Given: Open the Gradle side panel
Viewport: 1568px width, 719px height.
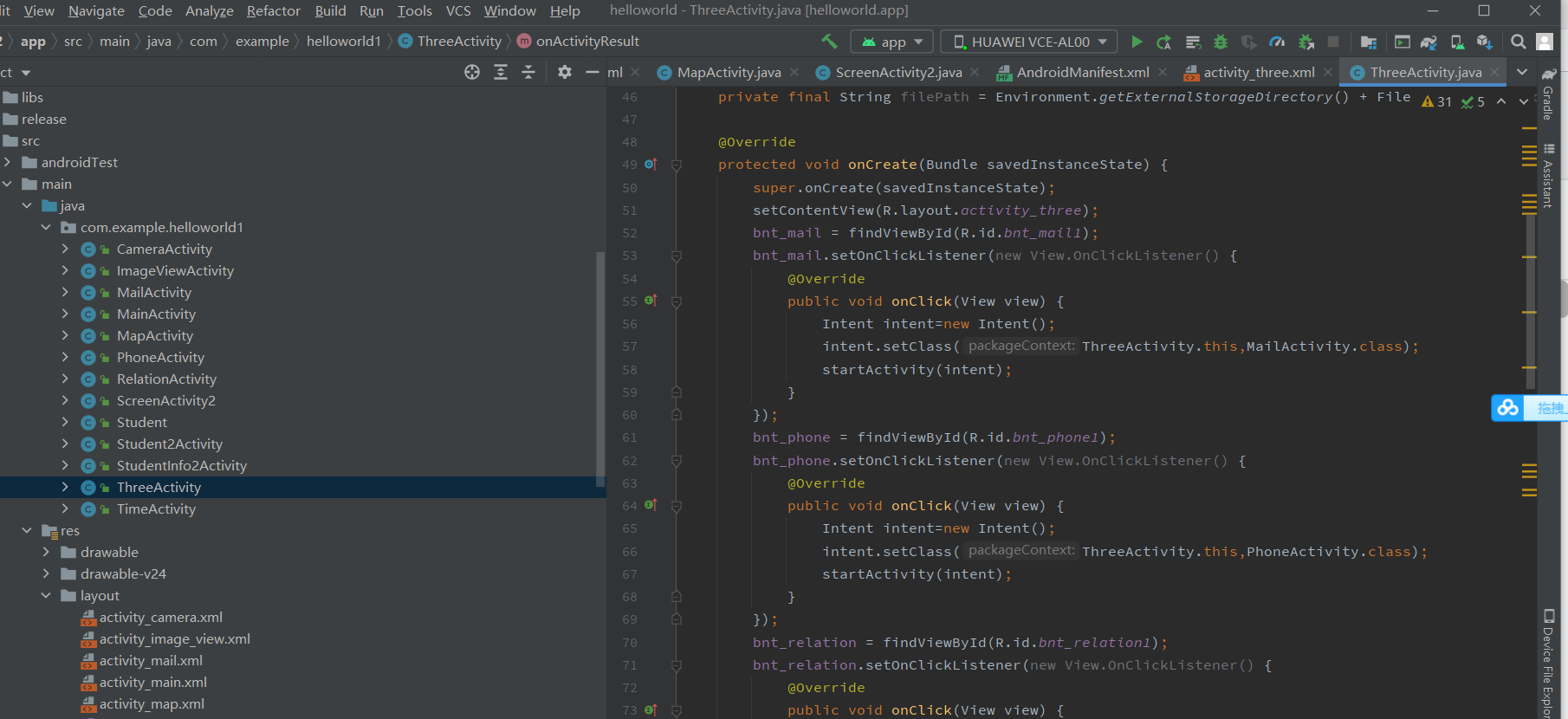Looking at the screenshot, I should 1548,94.
